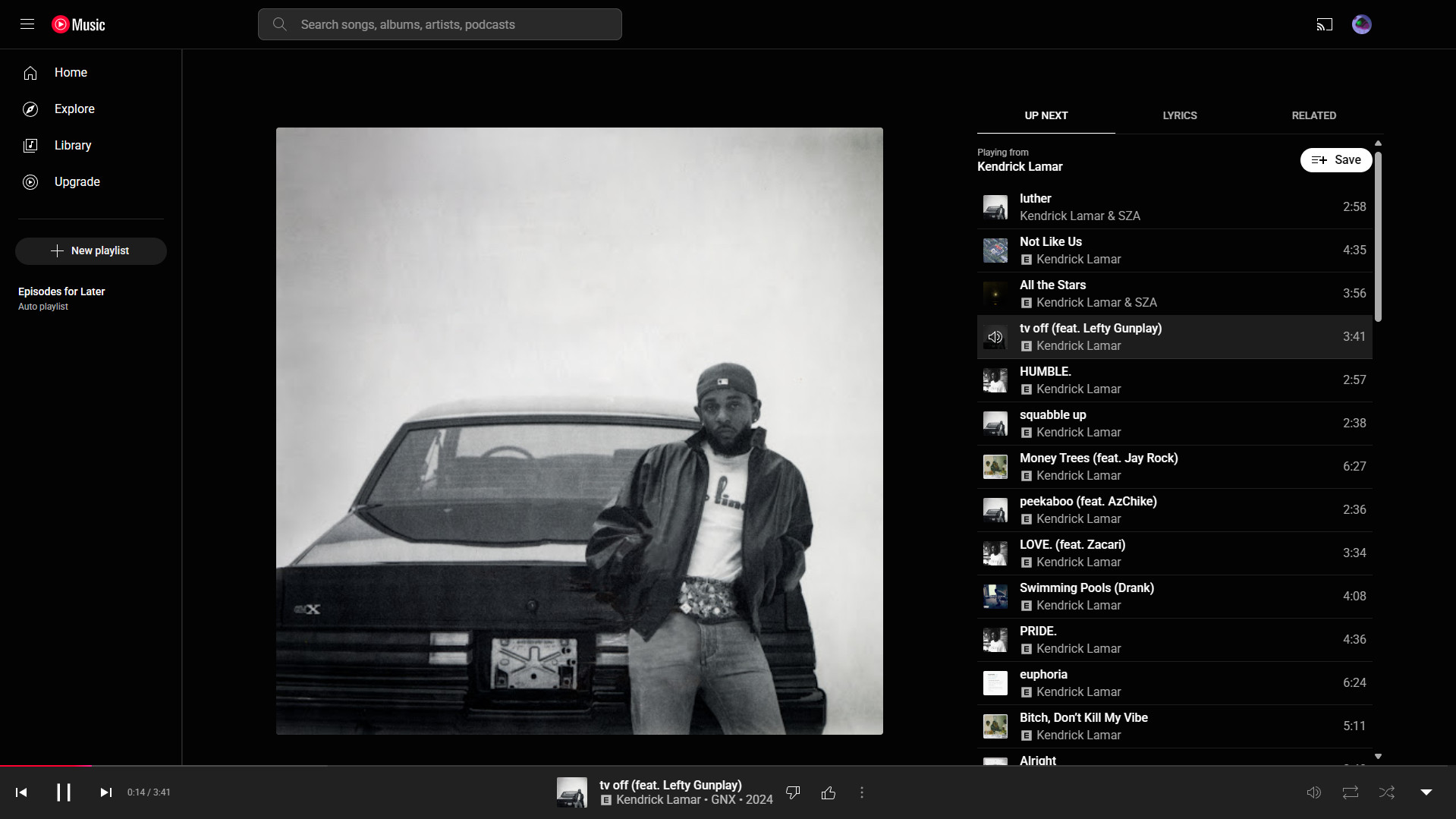Toggle repeat mode
This screenshot has height=819, width=1456.
(1351, 792)
